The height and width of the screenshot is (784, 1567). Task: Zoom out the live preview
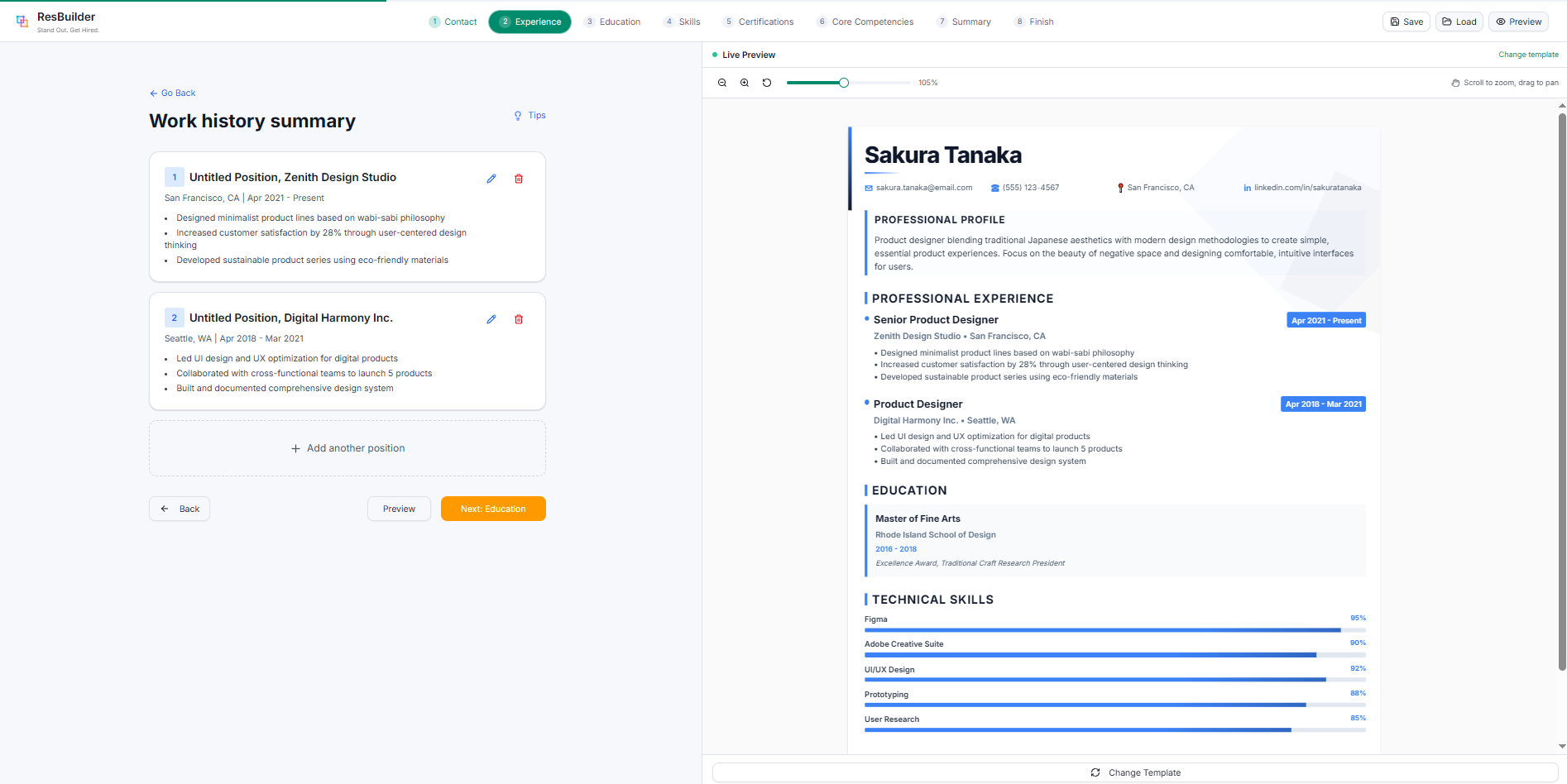coord(722,83)
